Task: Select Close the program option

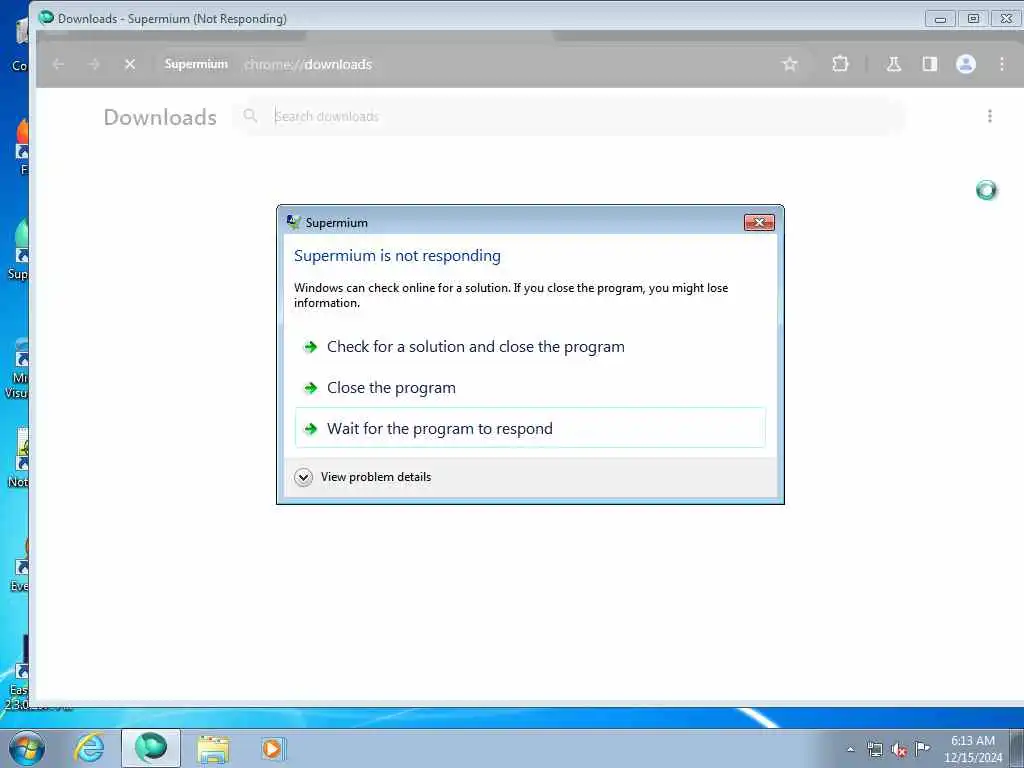Action: pos(530,388)
